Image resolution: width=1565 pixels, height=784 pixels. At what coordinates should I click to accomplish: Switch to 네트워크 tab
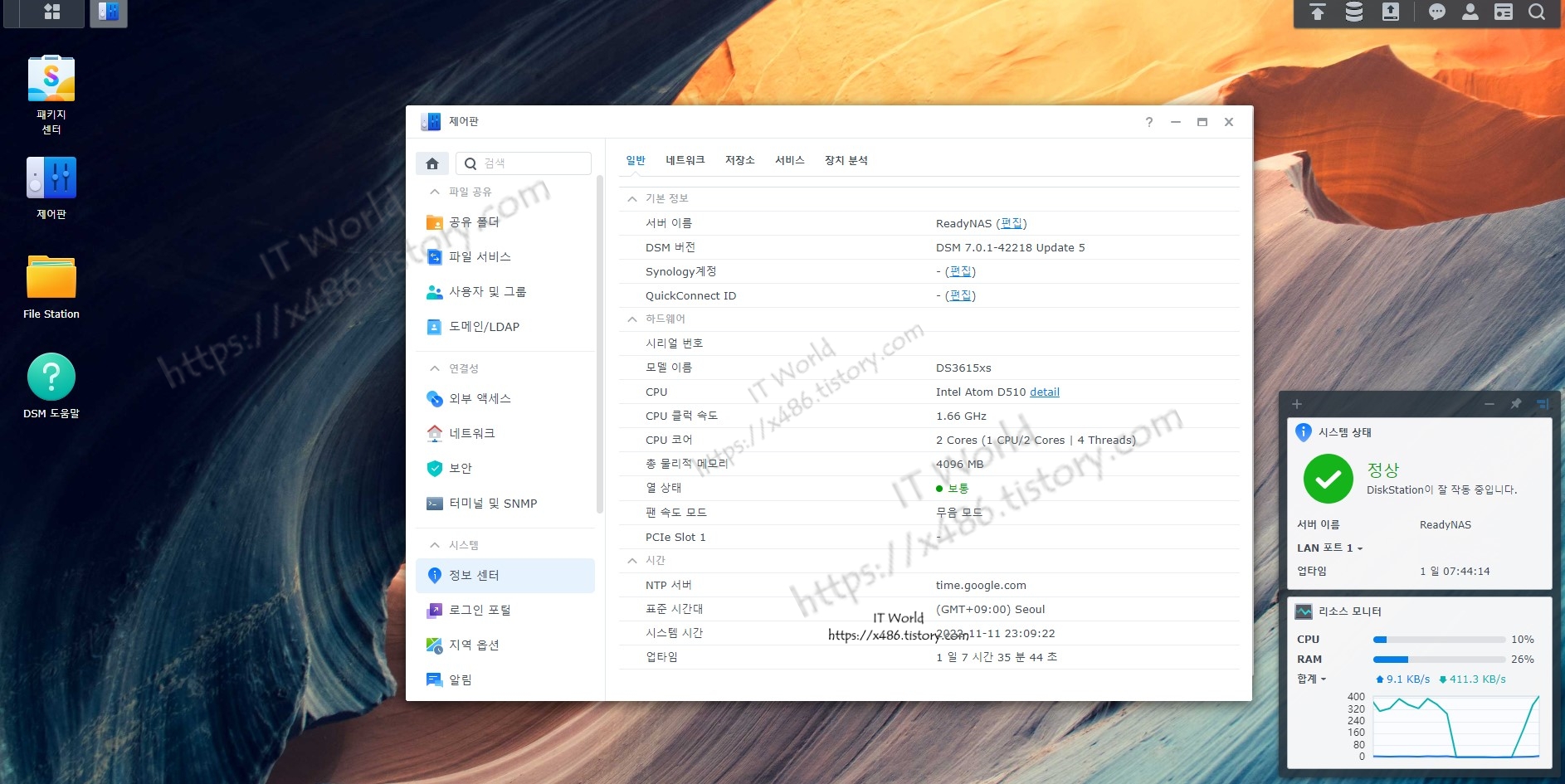[x=685, y=161]
